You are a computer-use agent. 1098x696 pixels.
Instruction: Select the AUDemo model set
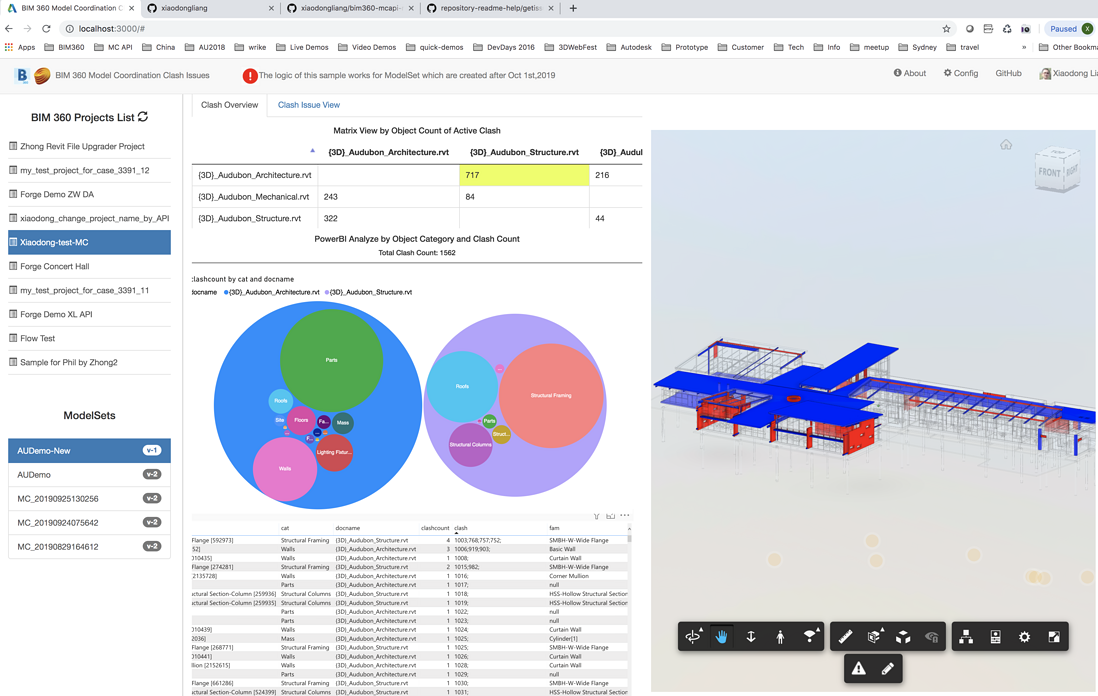click(x=90, y=475)
